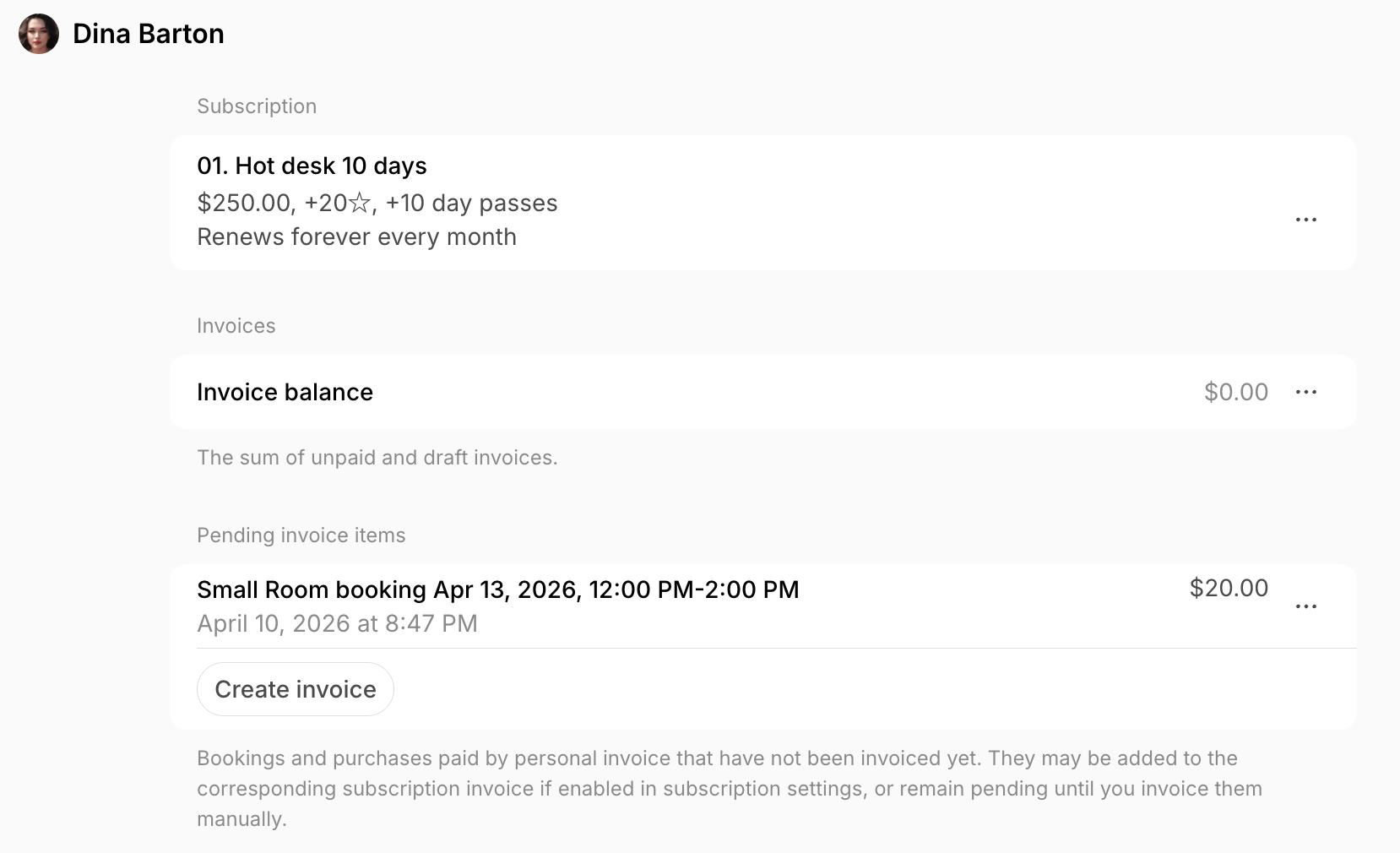Click the April 10, 2026 at 8:47 PM timestamp
This screenshot has width=1400, height=853.
(x=337, y=623)
